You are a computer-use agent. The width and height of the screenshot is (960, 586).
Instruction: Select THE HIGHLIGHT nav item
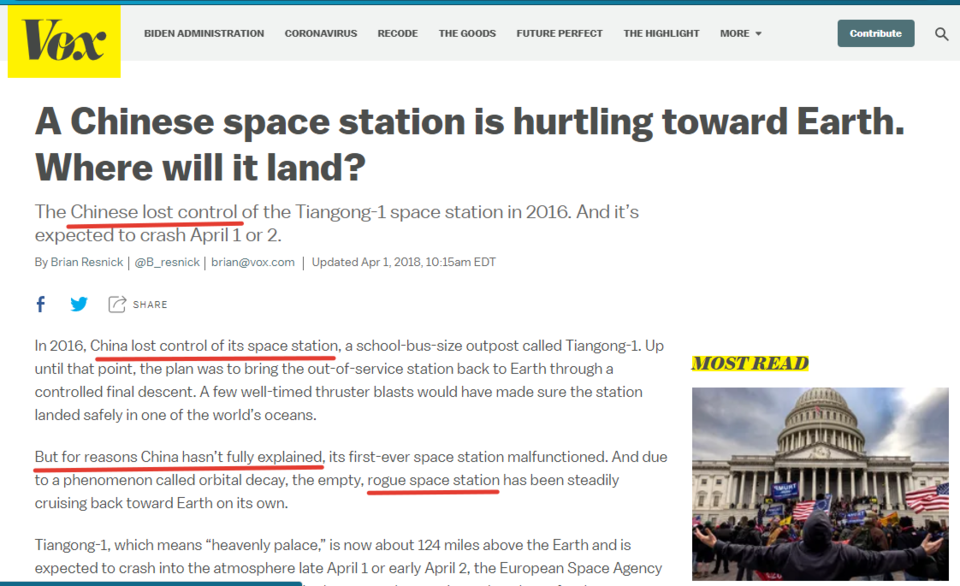click(661, 33)
